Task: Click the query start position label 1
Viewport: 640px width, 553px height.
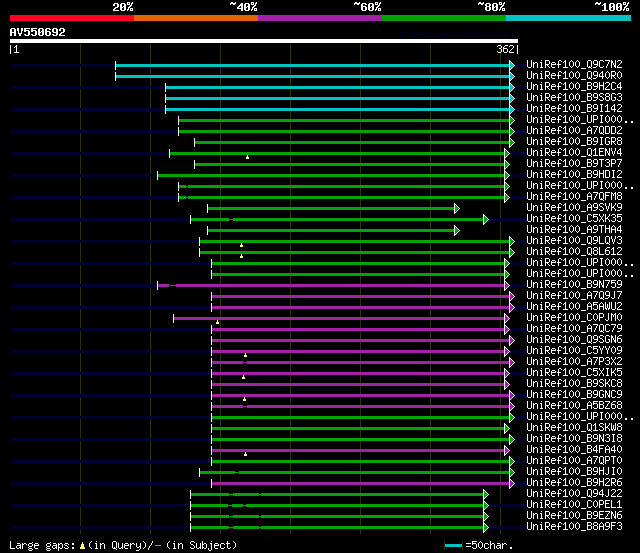Action: click(x=16, y=49)
